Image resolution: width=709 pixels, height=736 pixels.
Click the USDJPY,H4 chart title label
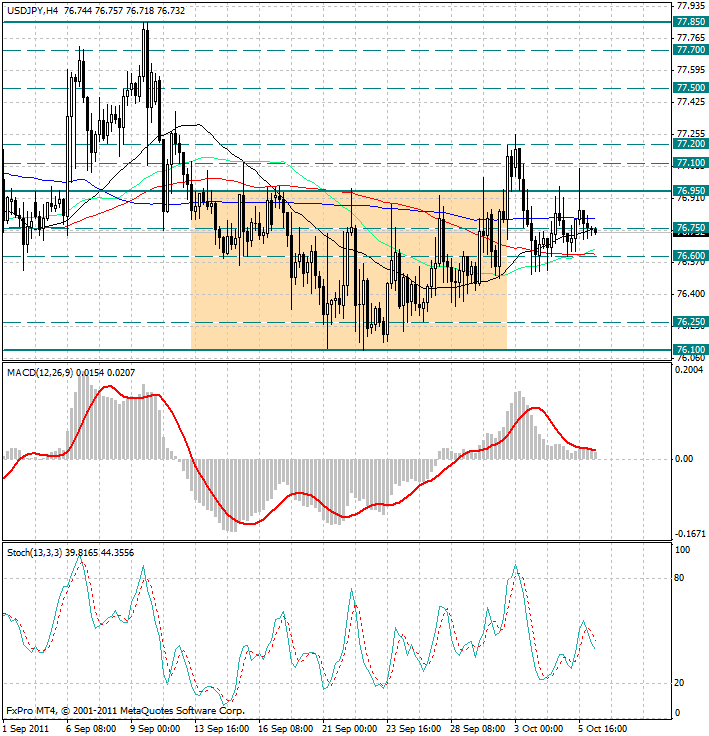[x=31, y=9]
